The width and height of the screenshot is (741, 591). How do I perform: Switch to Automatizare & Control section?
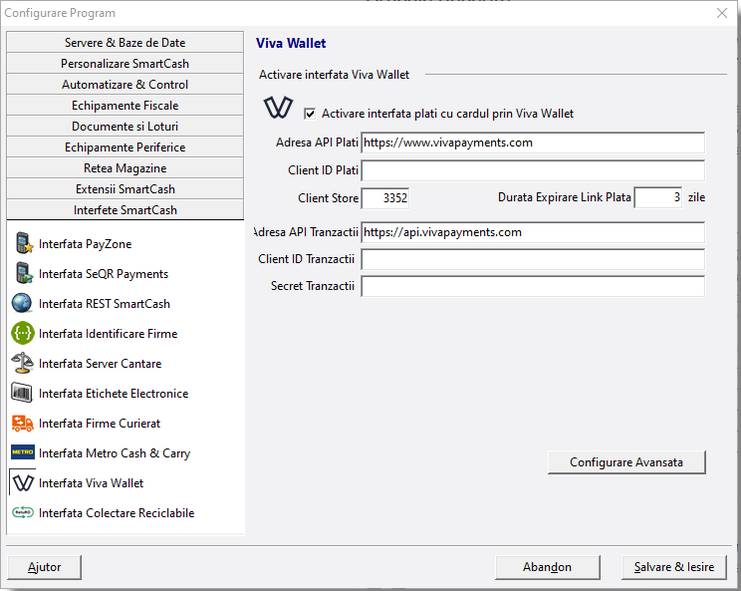pyautogui.click(x=125, y=84)
